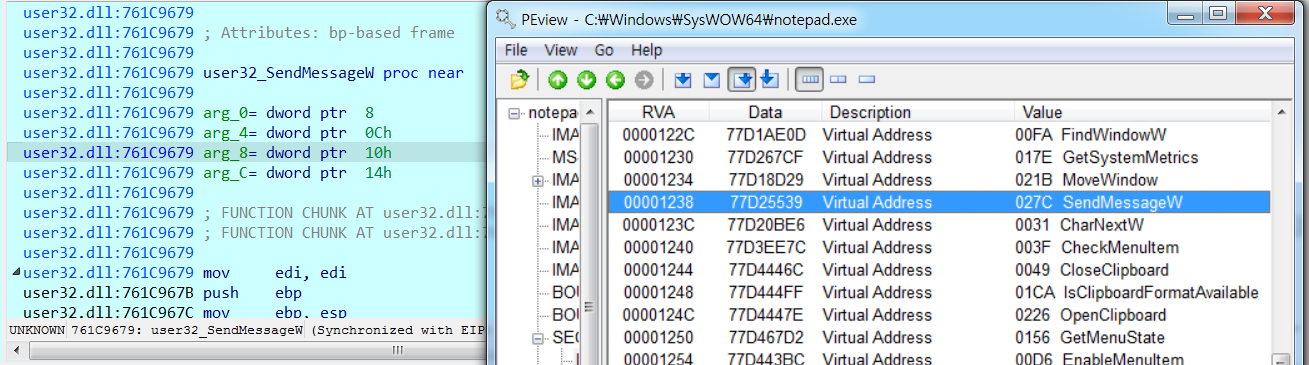Click Data cell 77D267CF
Screen dimensions: 1309x365
tap(764, 158)
